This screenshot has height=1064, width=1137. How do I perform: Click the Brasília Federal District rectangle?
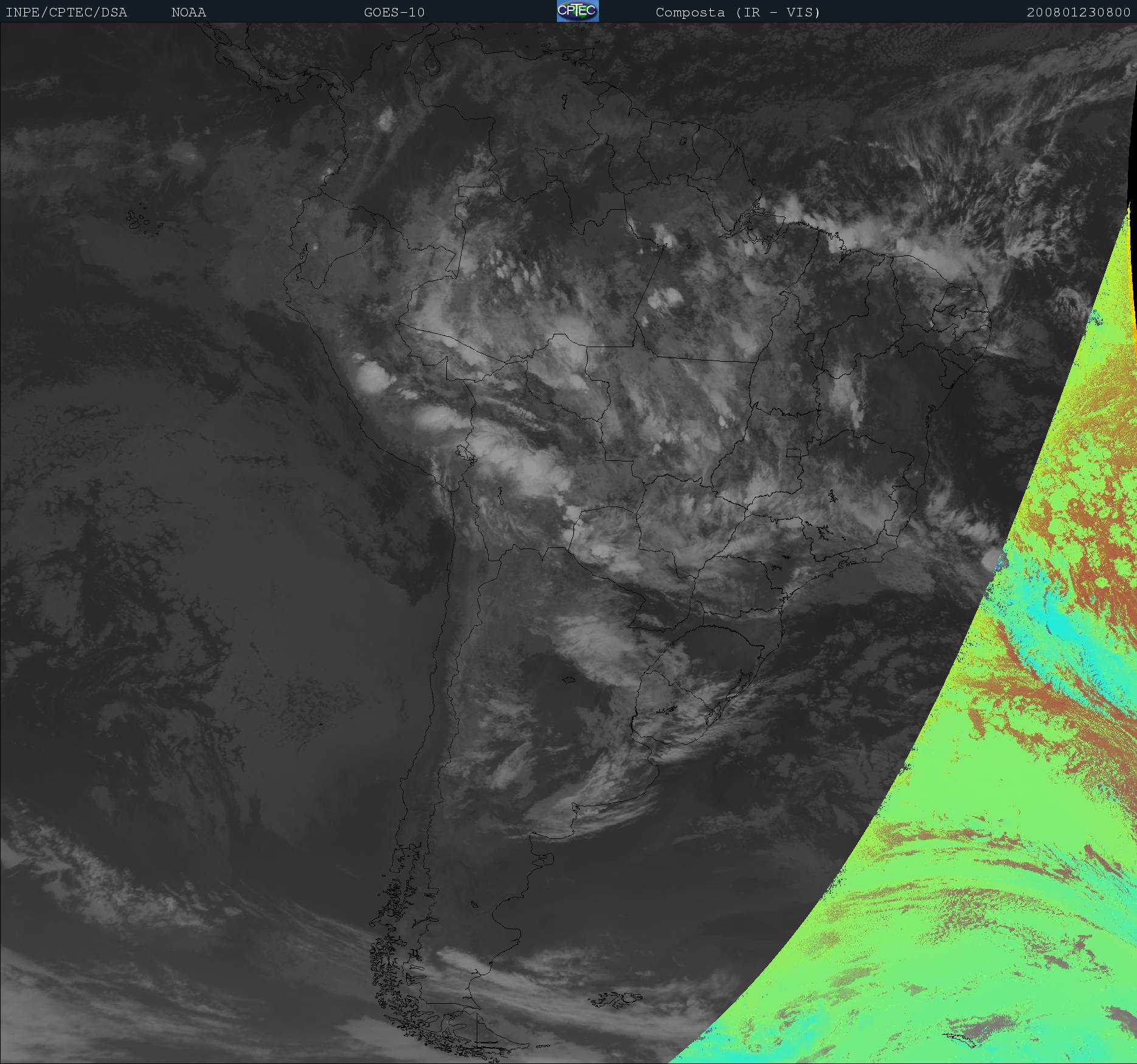click(x=793, y=452)
